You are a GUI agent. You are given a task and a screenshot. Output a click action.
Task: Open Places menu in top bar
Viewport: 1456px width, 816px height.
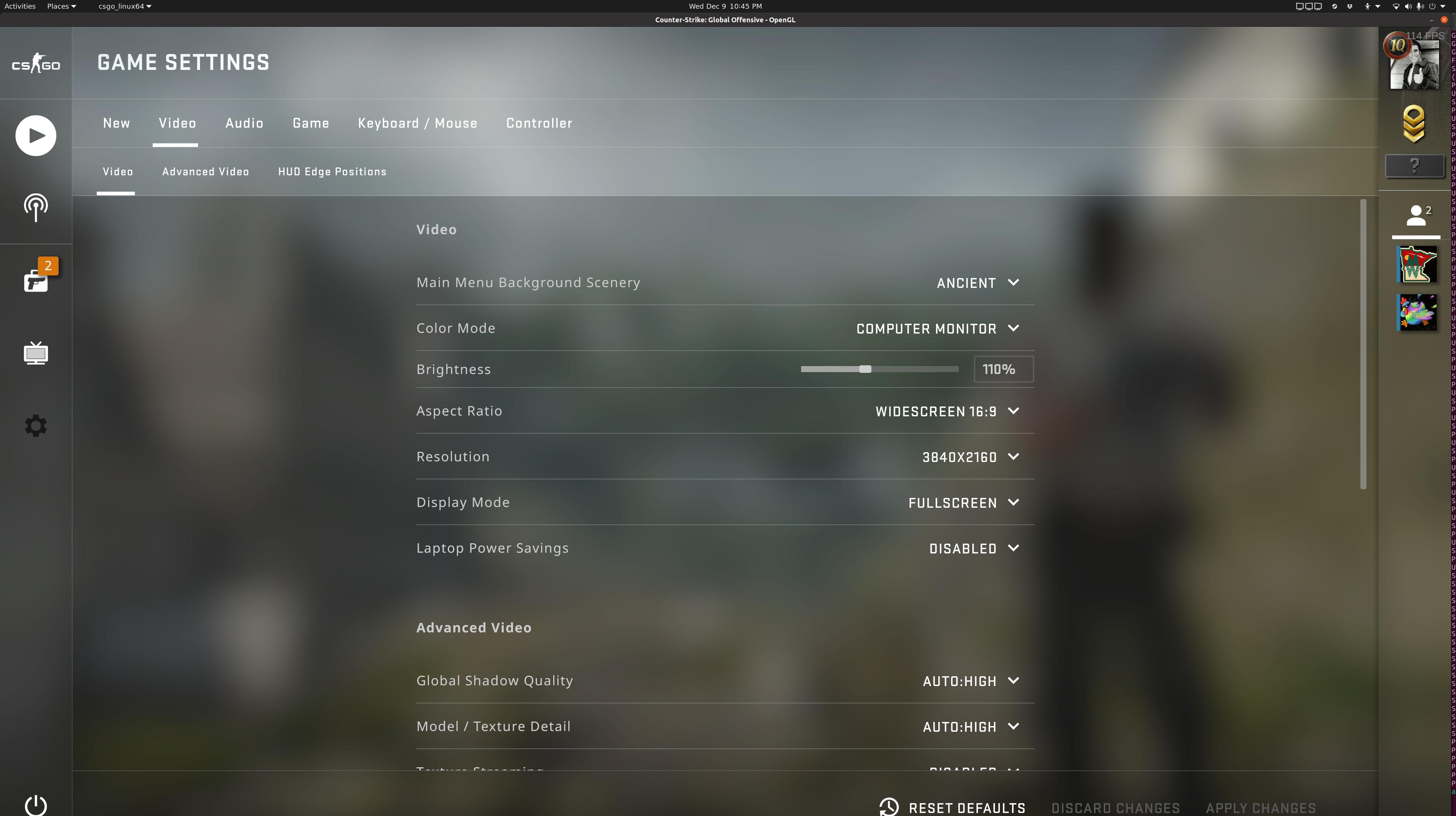[60, 6]
